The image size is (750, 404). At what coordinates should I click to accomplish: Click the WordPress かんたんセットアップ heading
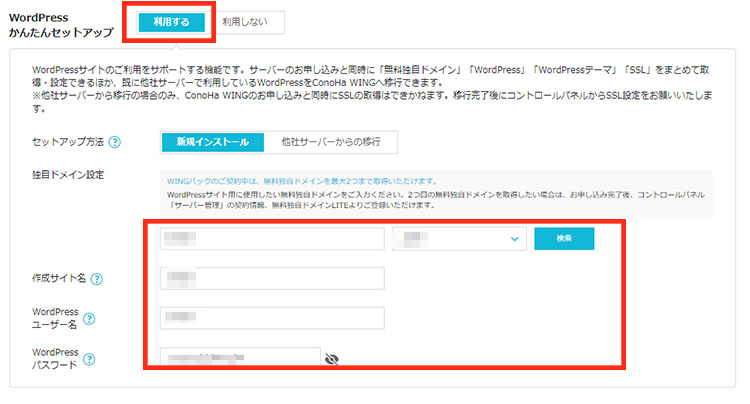tap(61, 25)
